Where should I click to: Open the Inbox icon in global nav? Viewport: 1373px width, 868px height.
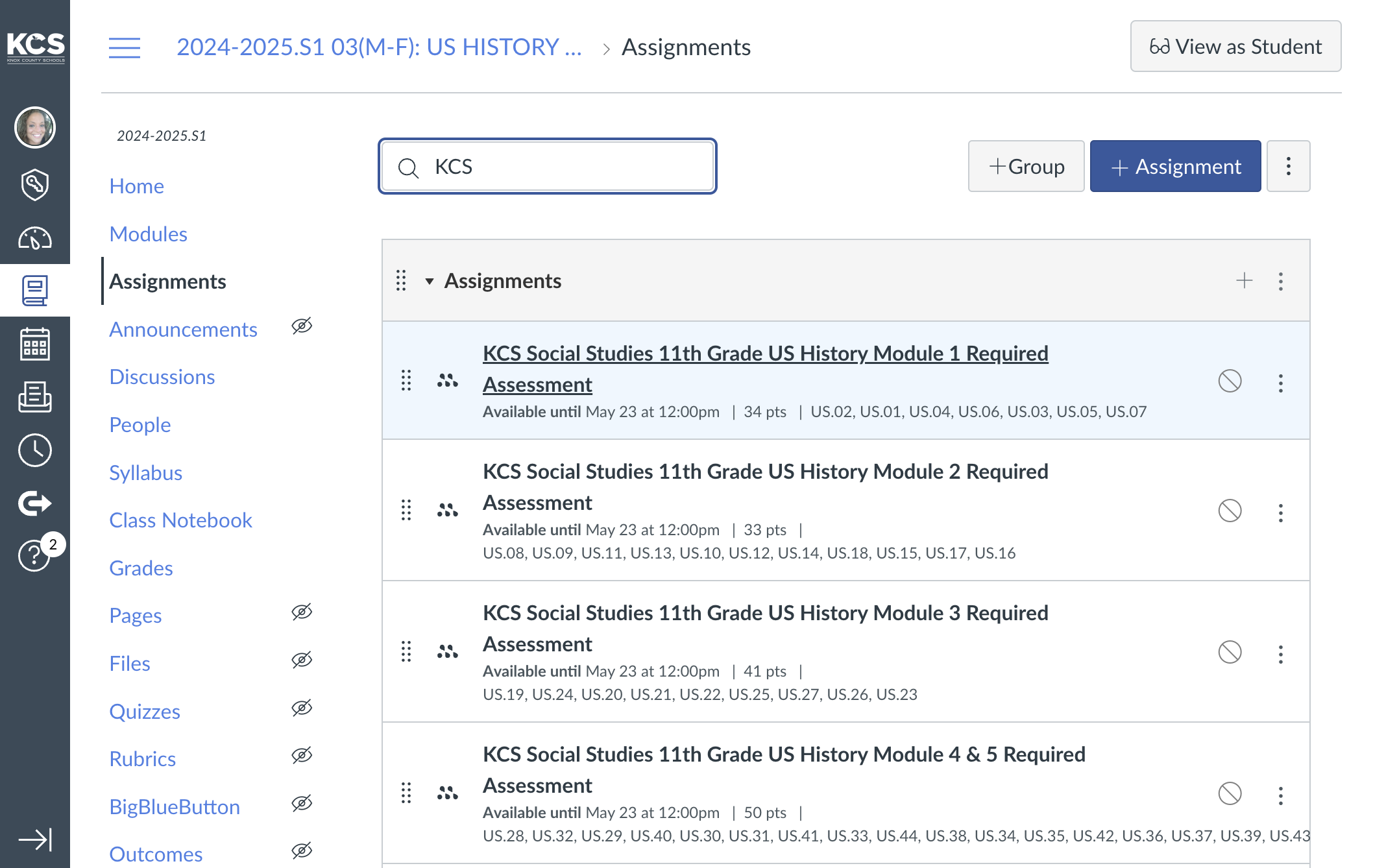tap(35, 397)
